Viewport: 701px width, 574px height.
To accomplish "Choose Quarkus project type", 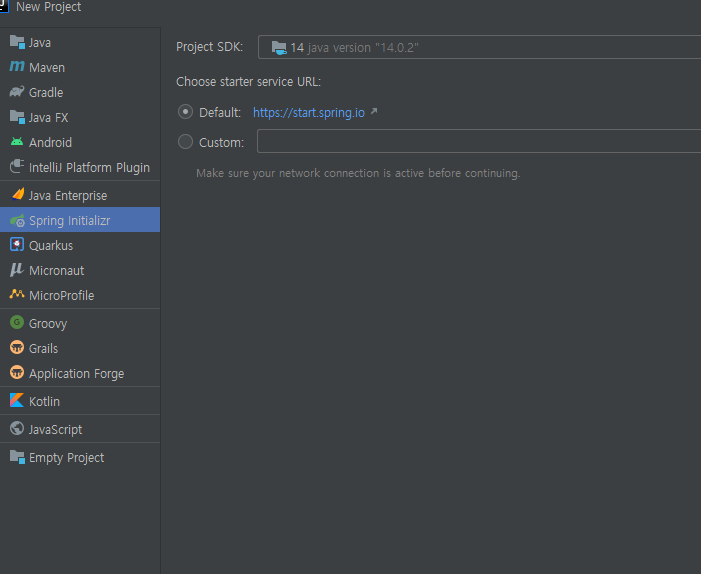I will coord(80,245).
